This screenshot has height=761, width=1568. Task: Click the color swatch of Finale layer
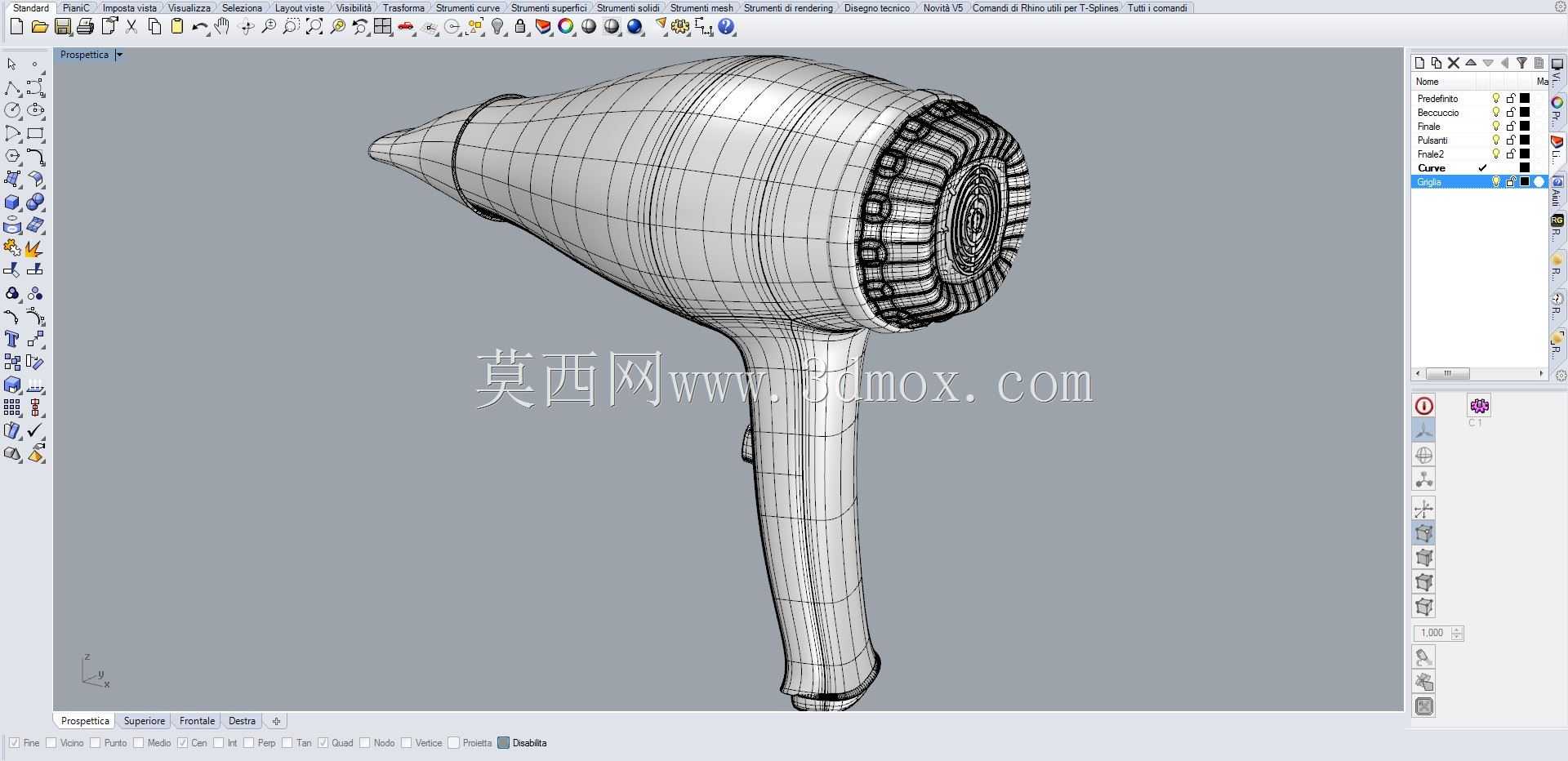pos(1524,127)
